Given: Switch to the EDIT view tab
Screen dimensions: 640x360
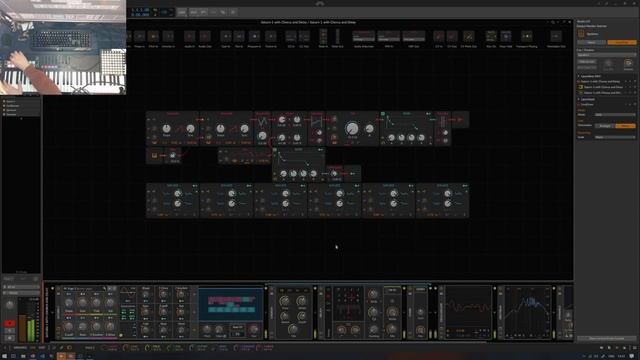Looking at the screenshot, I should coord(42,347).
